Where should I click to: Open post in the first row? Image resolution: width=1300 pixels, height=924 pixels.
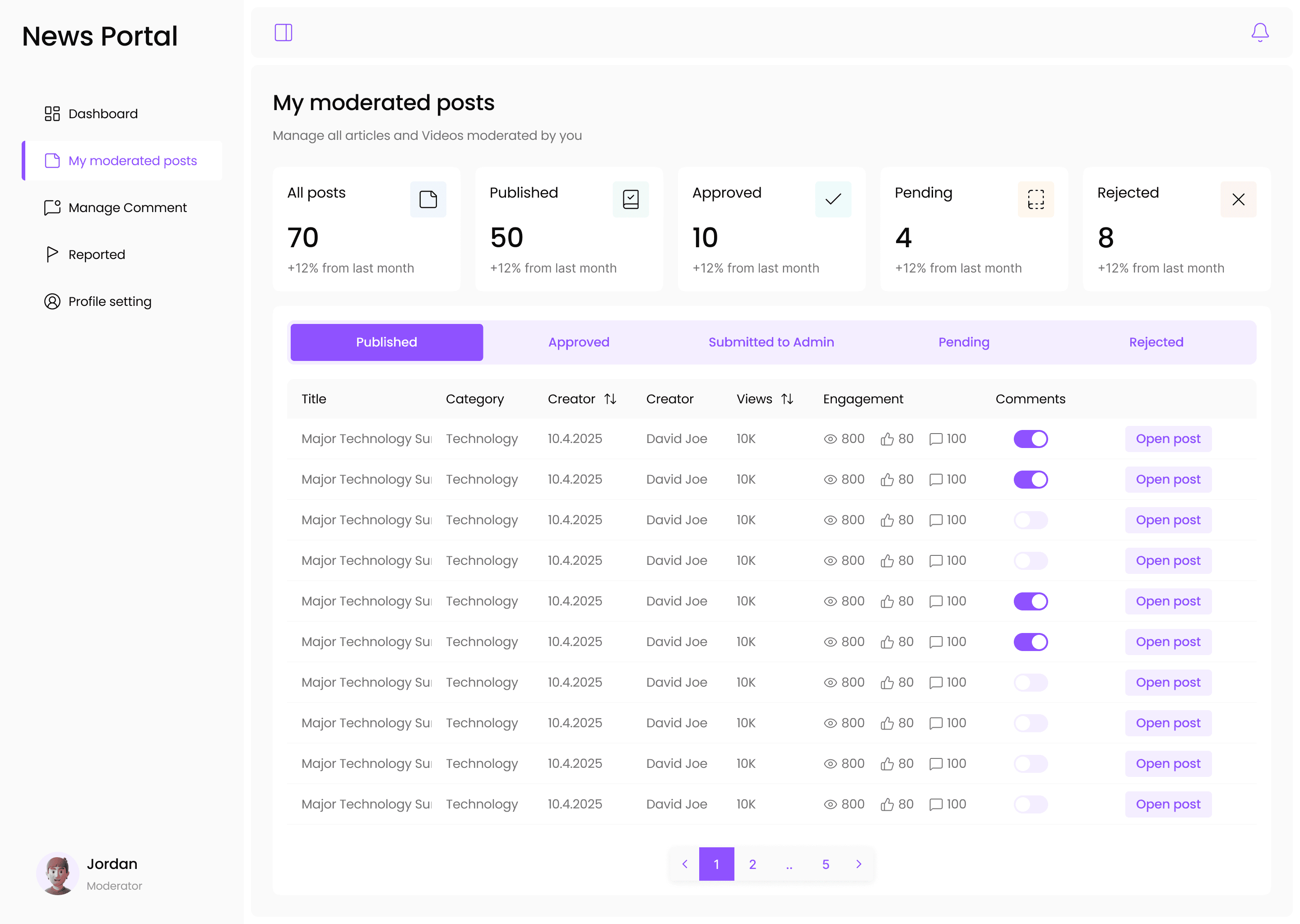pos(1168,439)
